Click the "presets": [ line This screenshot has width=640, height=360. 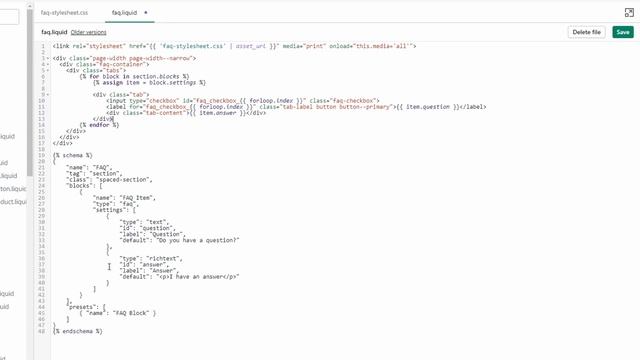point(87,307)
